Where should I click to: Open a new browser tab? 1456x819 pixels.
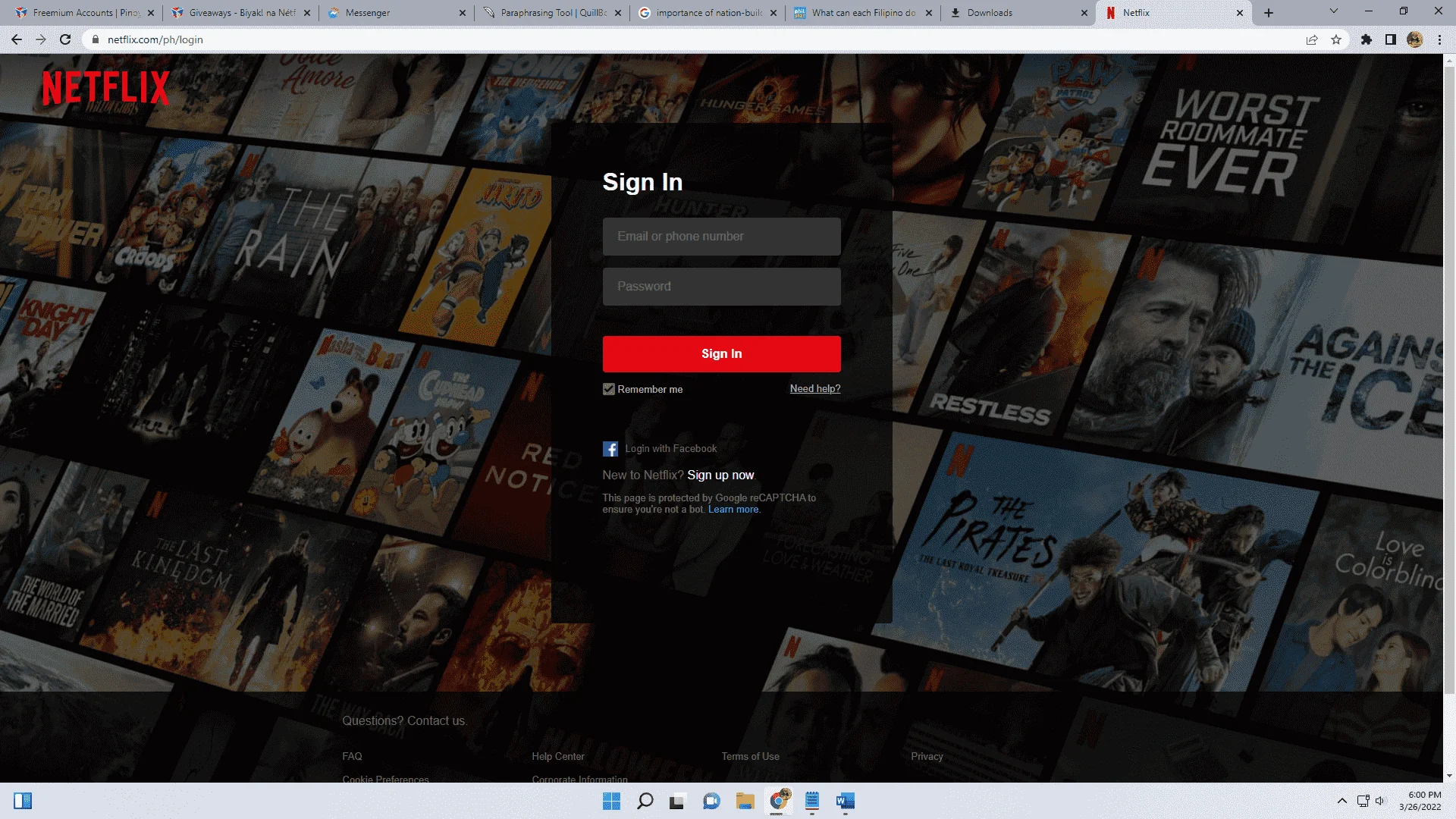click(x=1269, y=13)
